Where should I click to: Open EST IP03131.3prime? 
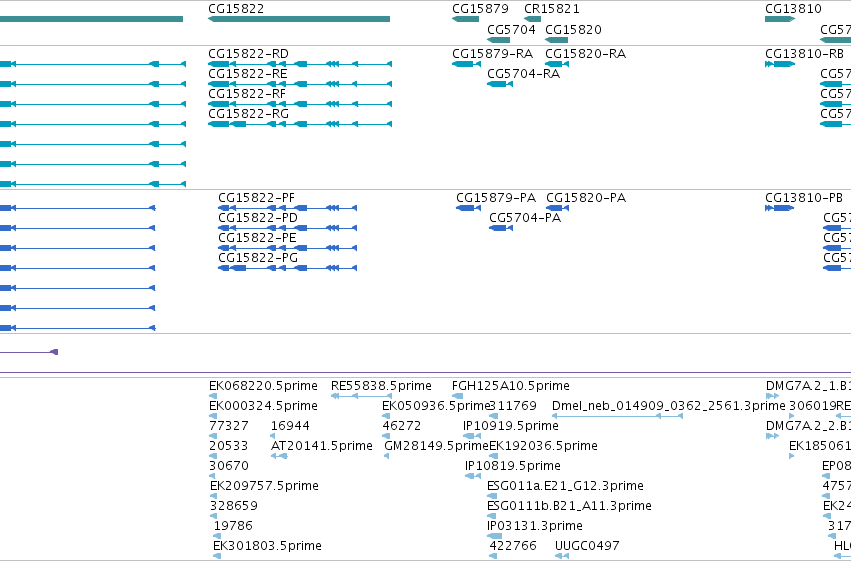click(x=535, y=526)
